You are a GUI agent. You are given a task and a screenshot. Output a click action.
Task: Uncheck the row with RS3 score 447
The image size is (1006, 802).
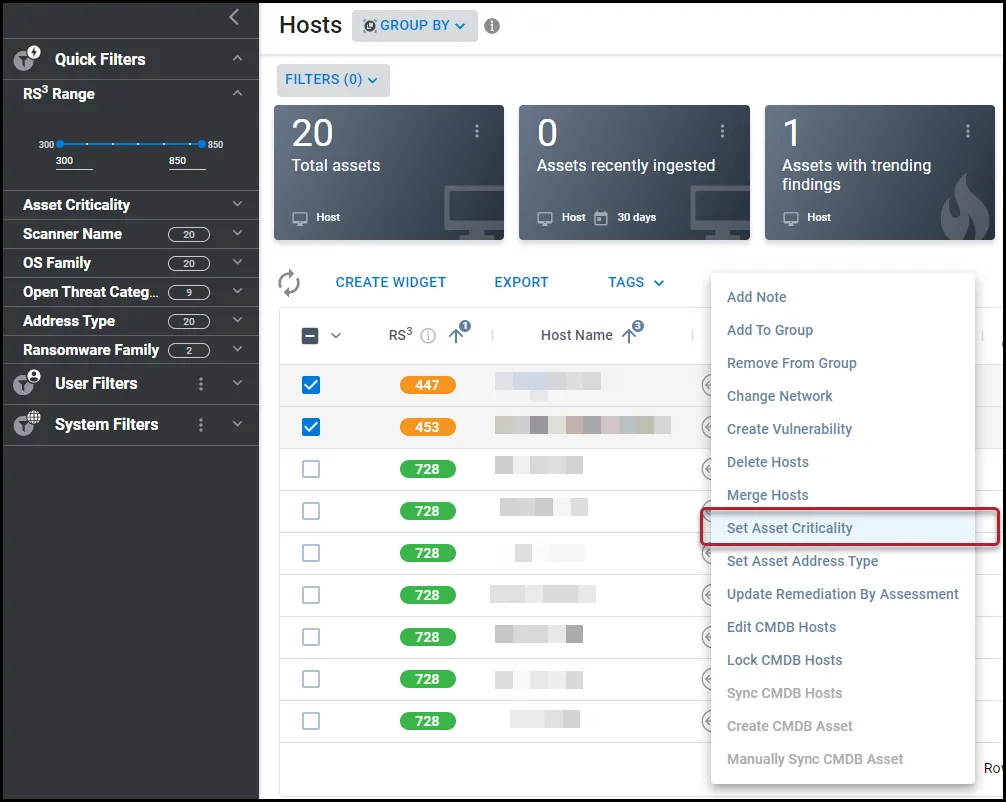pos(311,385)
